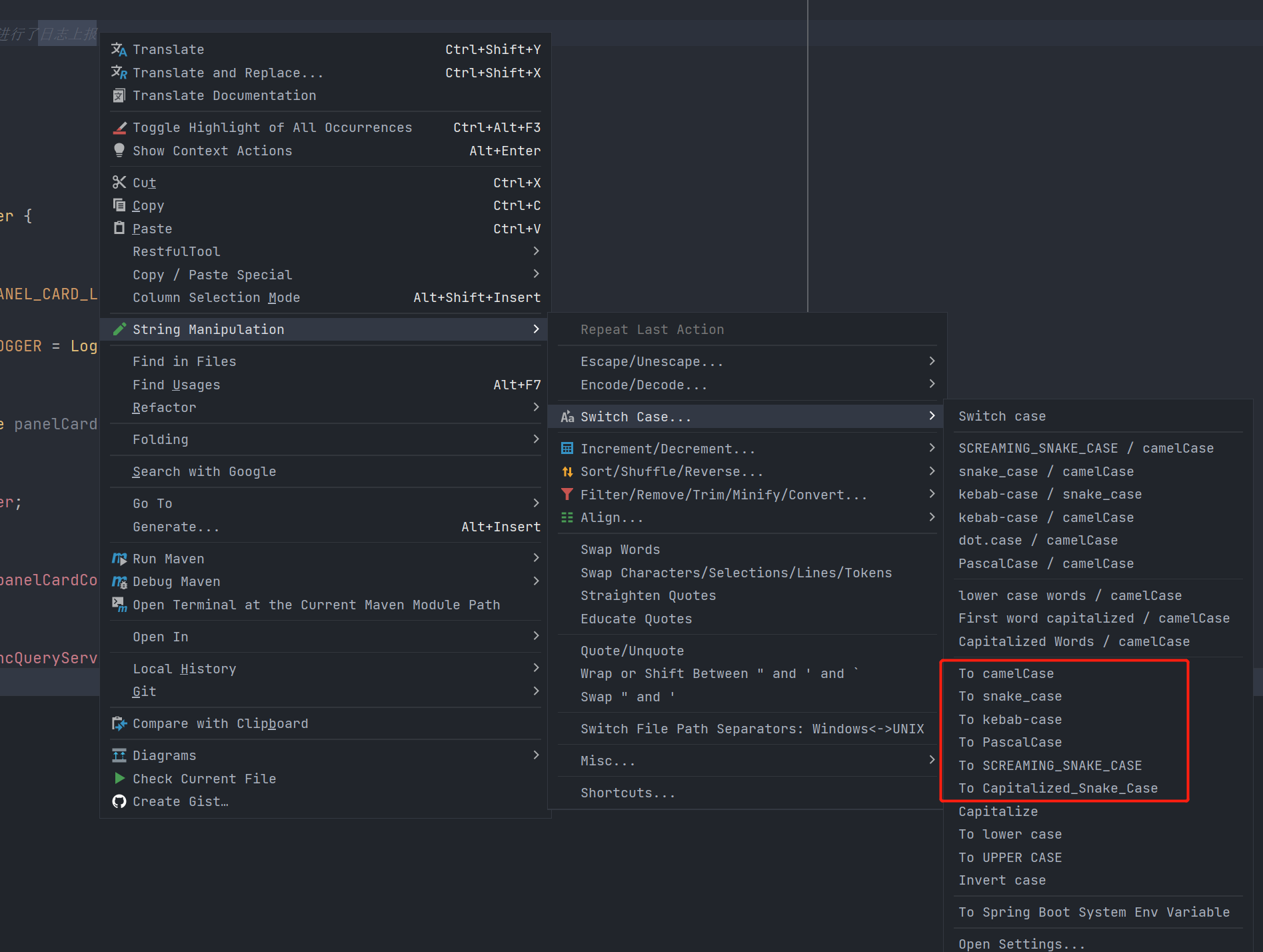Expand the Git submenu arrow
Image resolution: width=1263 pixels, height=952 pixels.
point(536,691)
